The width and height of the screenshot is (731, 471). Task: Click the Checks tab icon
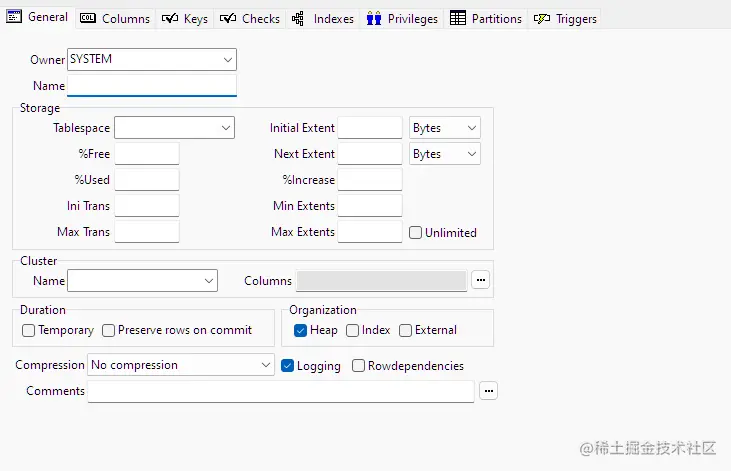[x=228, y=18]
